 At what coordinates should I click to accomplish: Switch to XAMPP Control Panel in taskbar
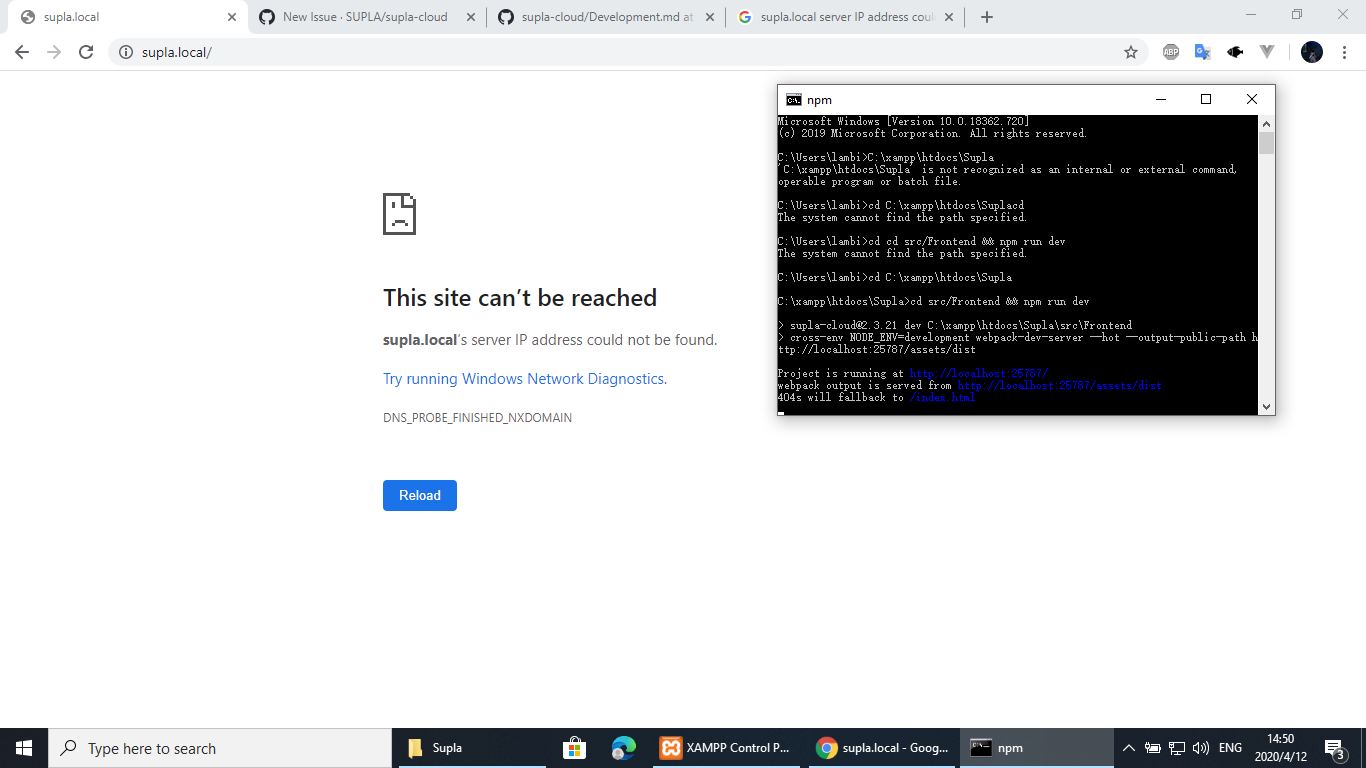point(727,748)
